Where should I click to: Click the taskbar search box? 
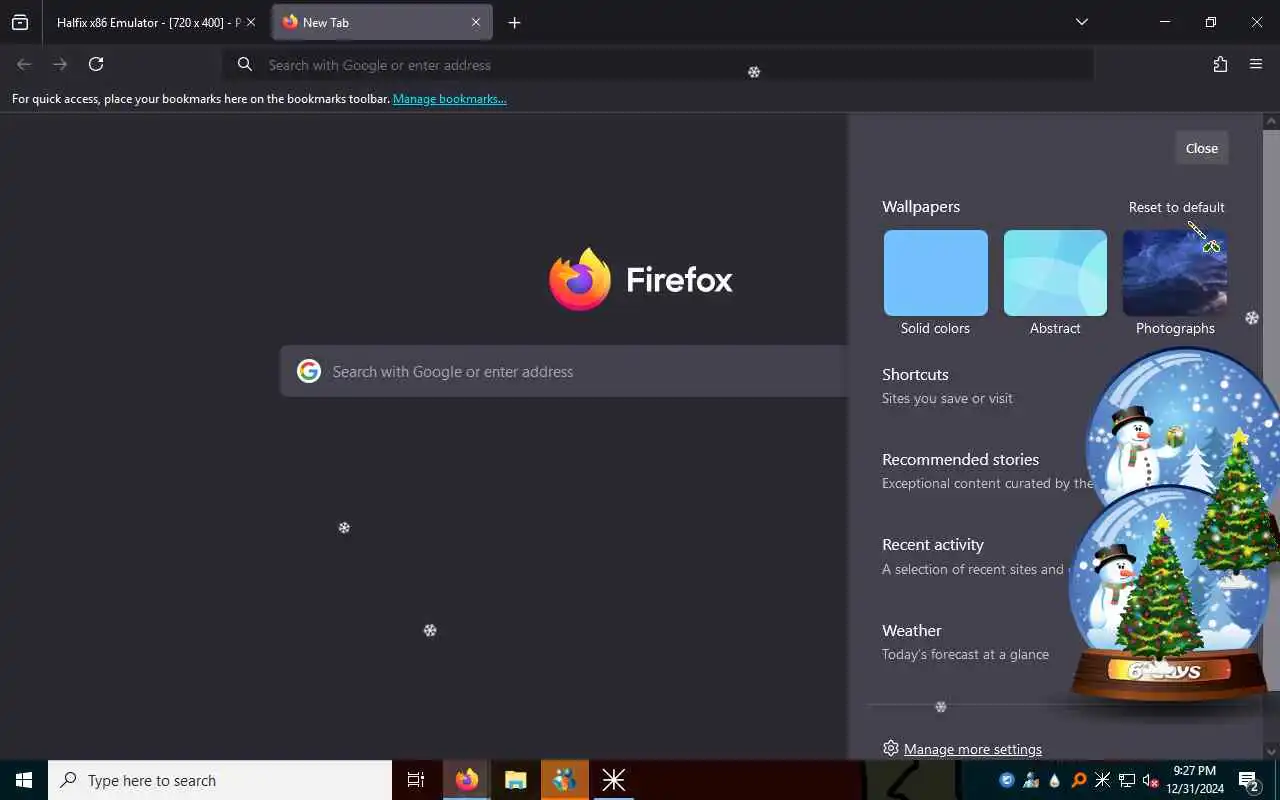point(220,780)
